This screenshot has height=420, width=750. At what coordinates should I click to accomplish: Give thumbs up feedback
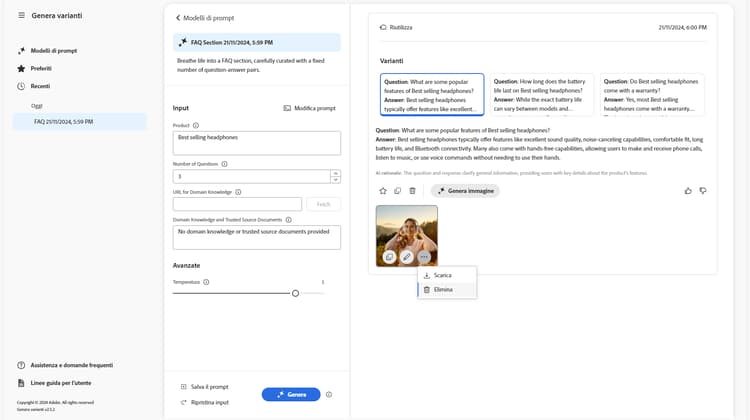pos(688,191)
